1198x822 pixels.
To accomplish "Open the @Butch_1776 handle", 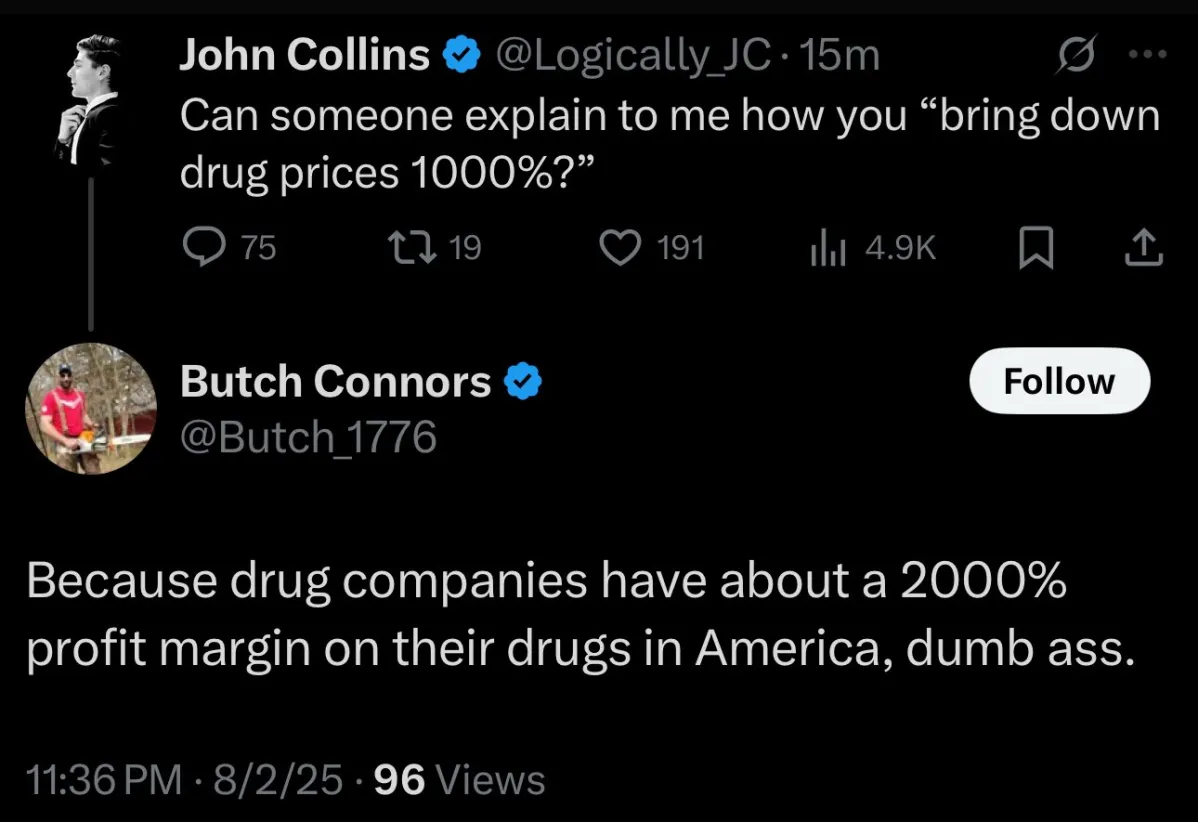I will [309, 437].
